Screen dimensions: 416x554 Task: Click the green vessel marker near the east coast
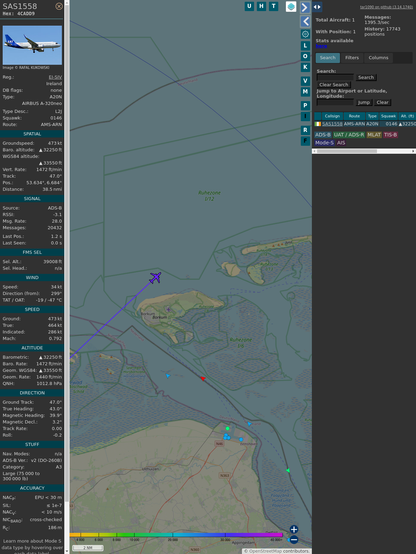tap(288, 470)
